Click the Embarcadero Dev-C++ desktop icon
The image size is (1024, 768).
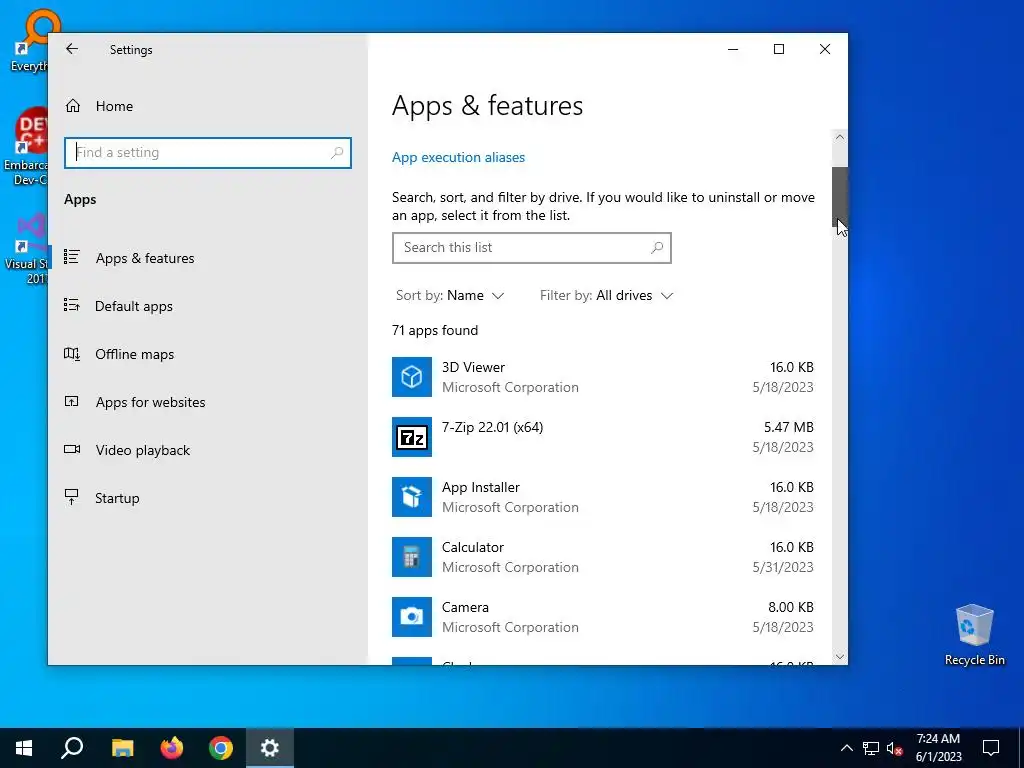tap(26, 147)
